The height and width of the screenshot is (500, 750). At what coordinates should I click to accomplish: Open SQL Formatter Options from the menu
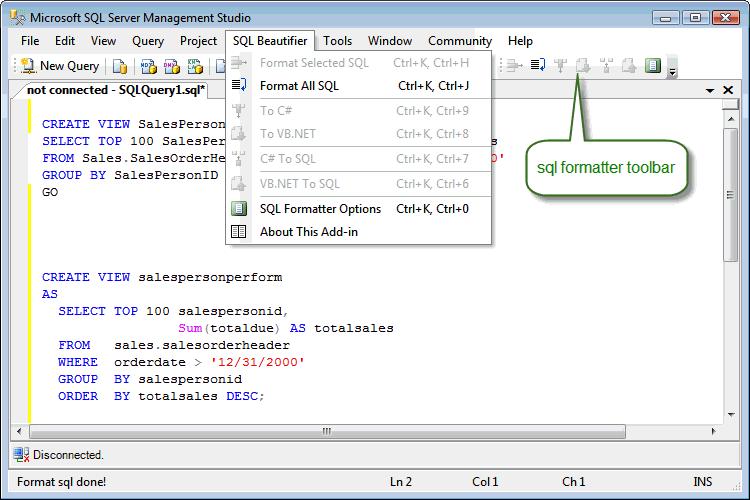[x=358, y=209]
